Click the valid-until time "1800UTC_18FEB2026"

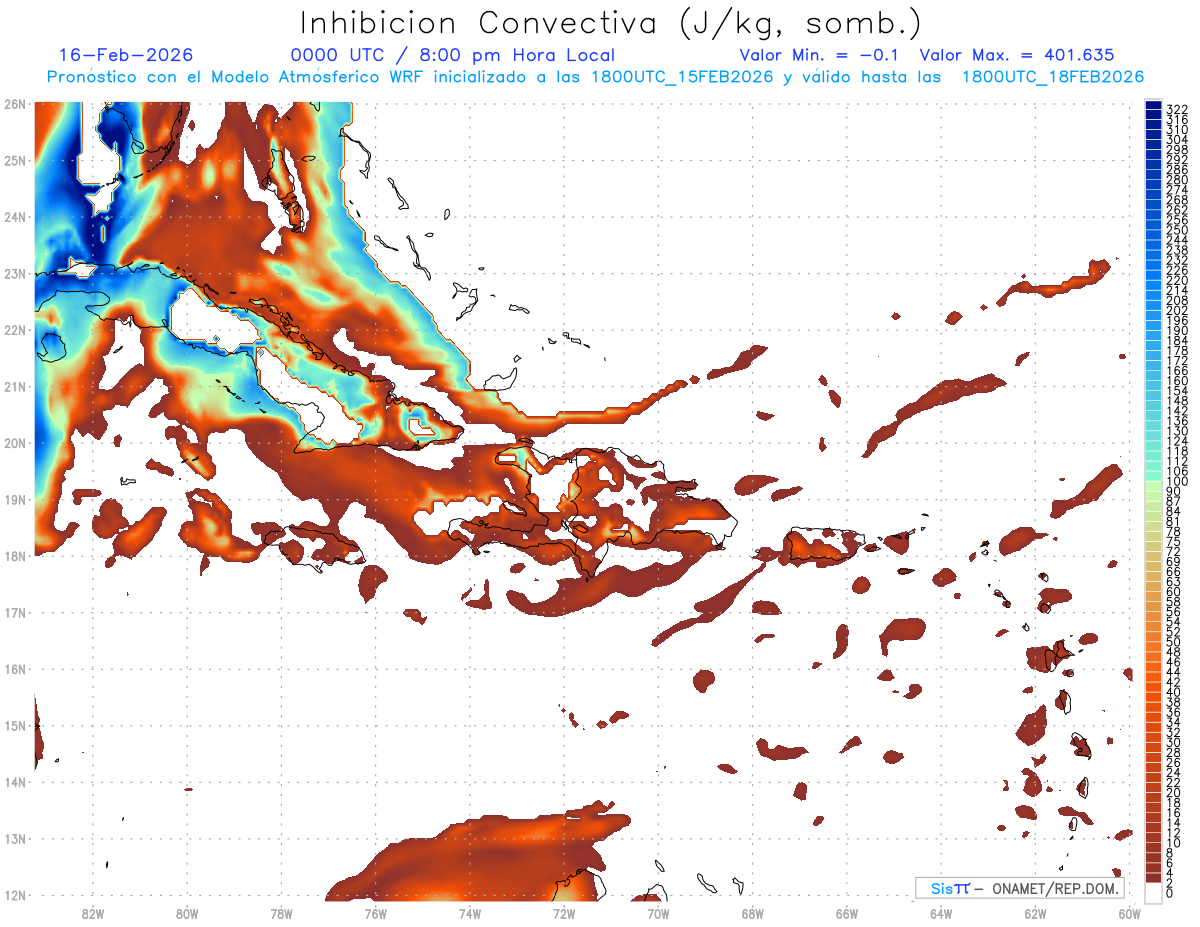pyautogui.click(x=1053, y=77)
